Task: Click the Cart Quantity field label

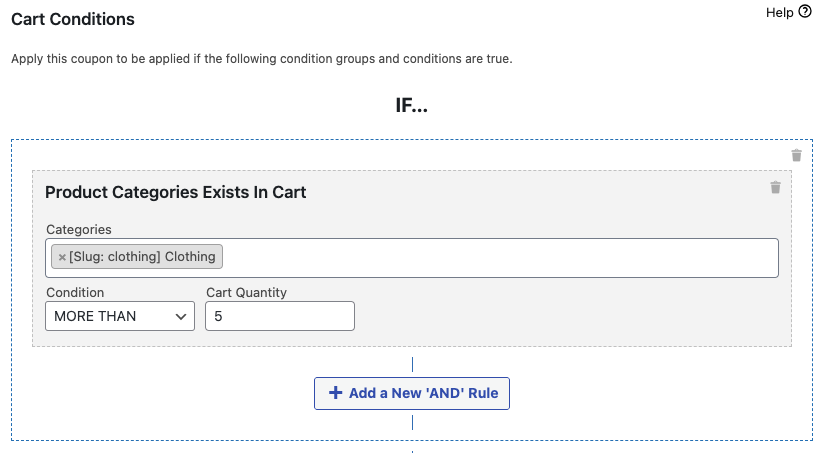Action: 246,293
